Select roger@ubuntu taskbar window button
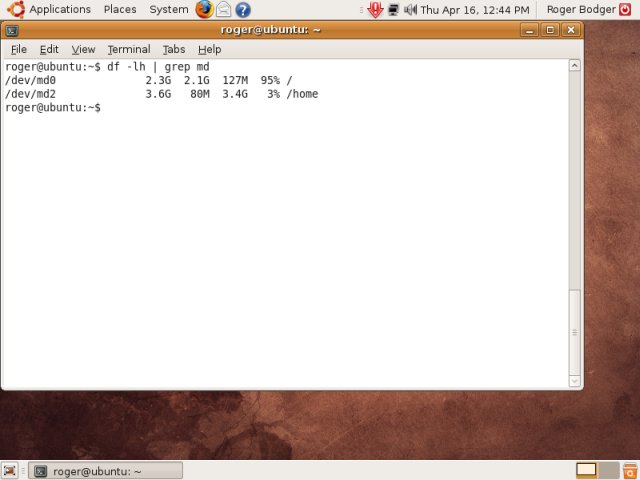640x480 pixels. tap(105, 471)
